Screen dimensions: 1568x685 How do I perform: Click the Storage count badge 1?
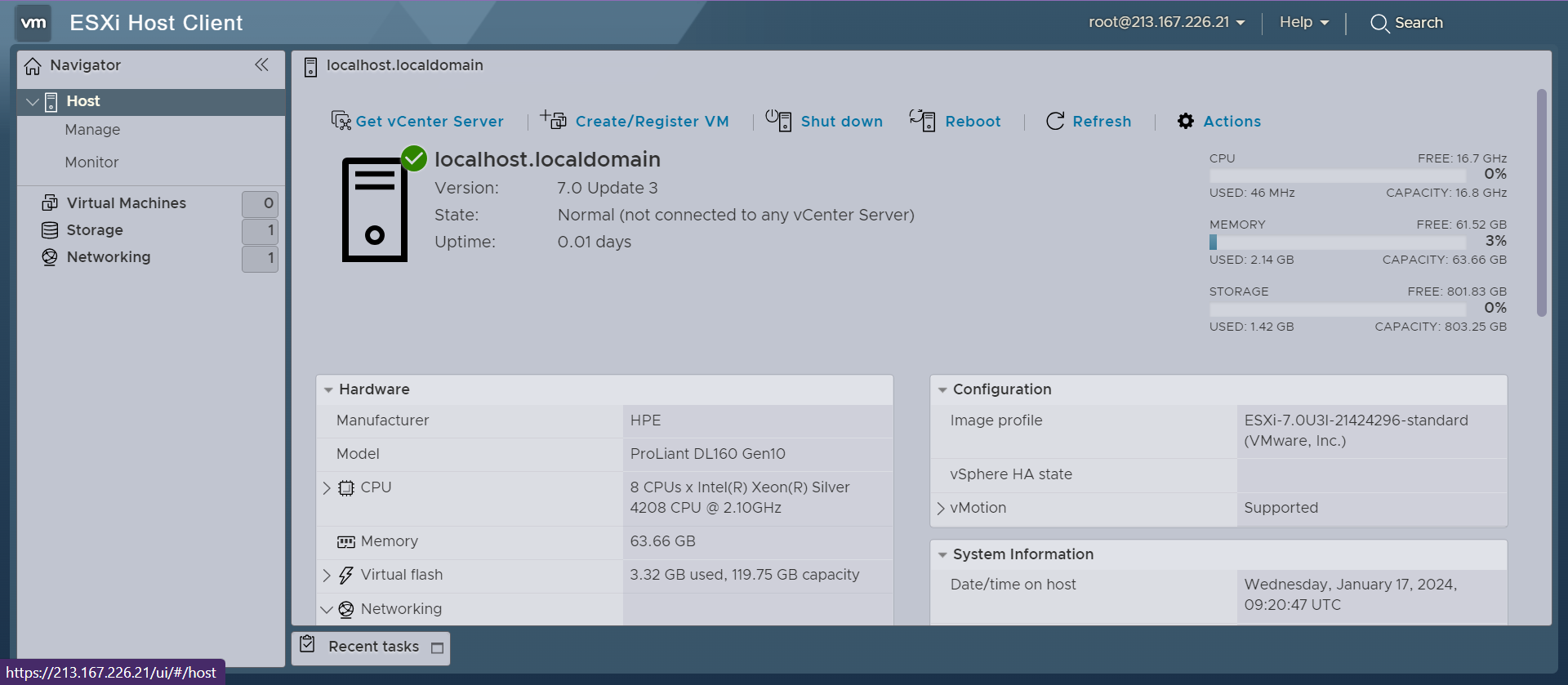coord(261,231)
